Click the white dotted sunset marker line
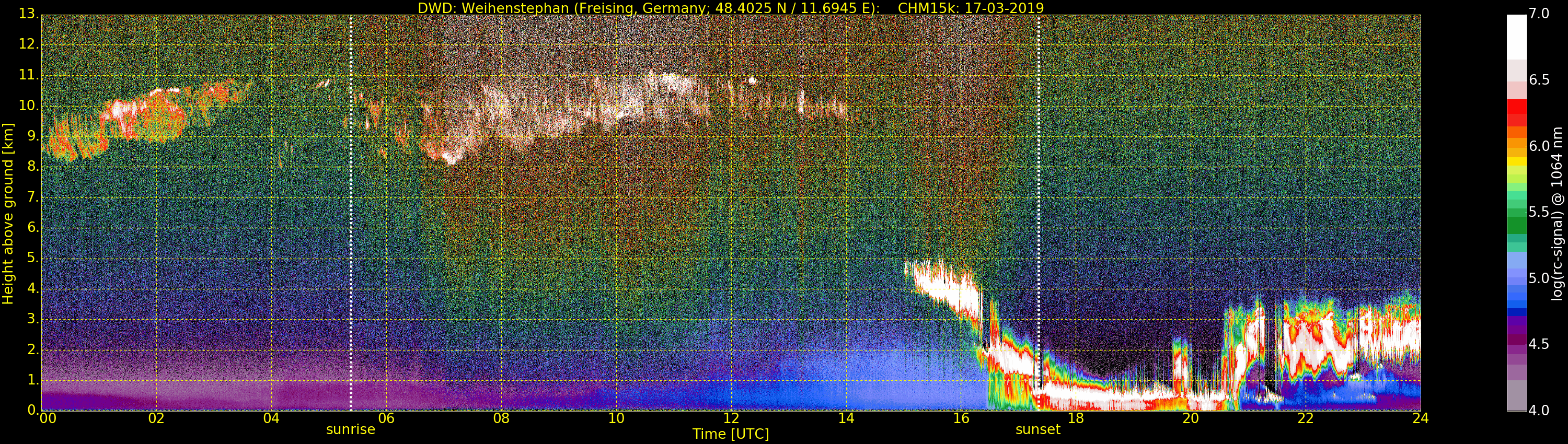This screenshot has width=1568, height=444. tap(1039, 213)
